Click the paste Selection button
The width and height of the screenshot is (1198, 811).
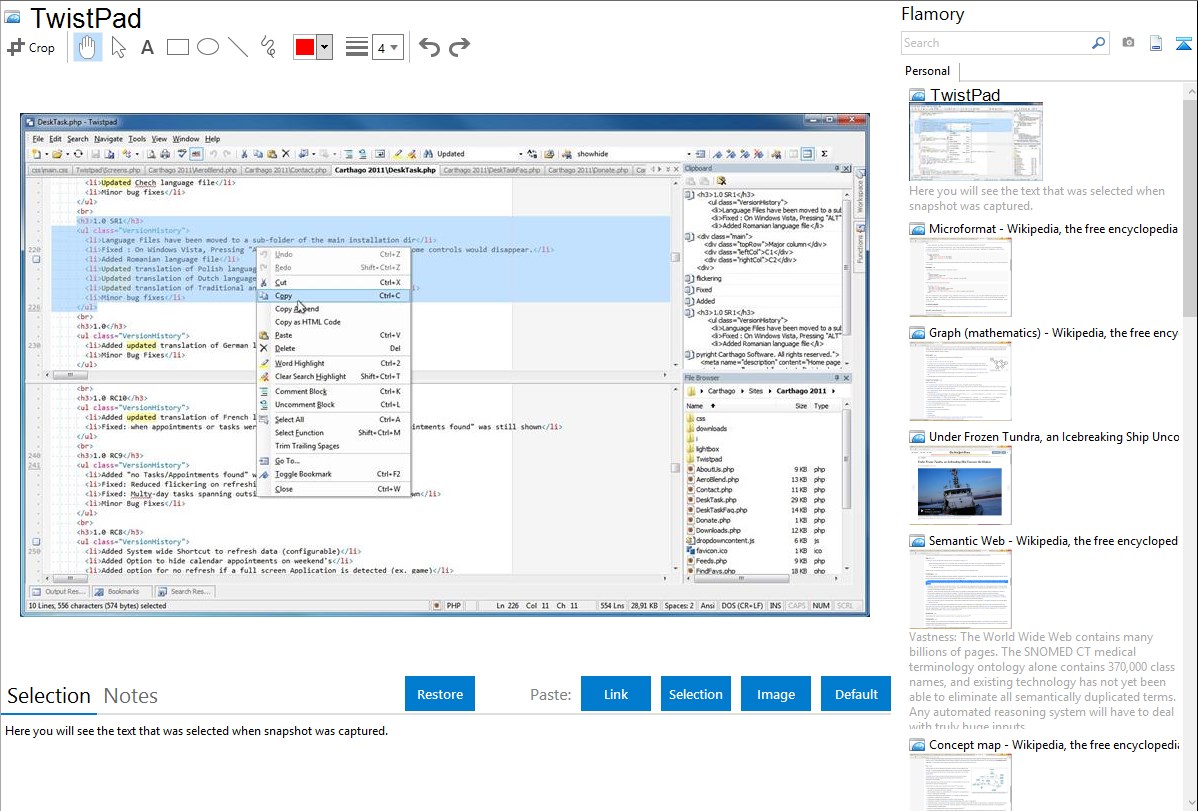695,693
